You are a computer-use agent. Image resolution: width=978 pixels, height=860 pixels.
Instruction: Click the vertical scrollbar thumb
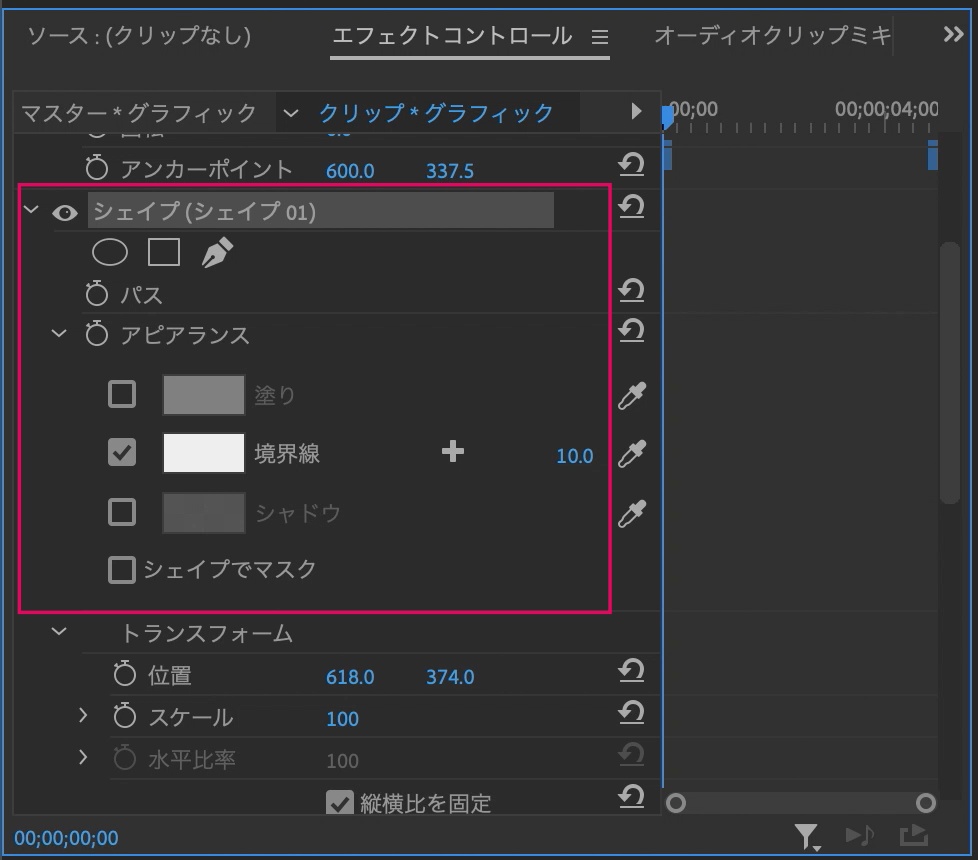click(x=950, y=372)
